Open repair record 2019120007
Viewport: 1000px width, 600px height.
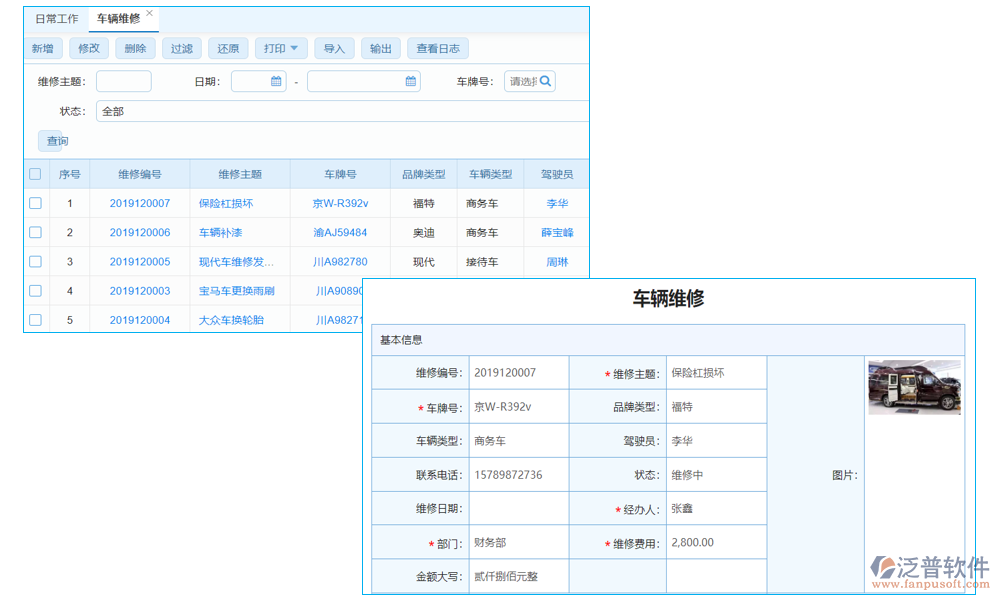pyautogui.click(x=142, y=203)
